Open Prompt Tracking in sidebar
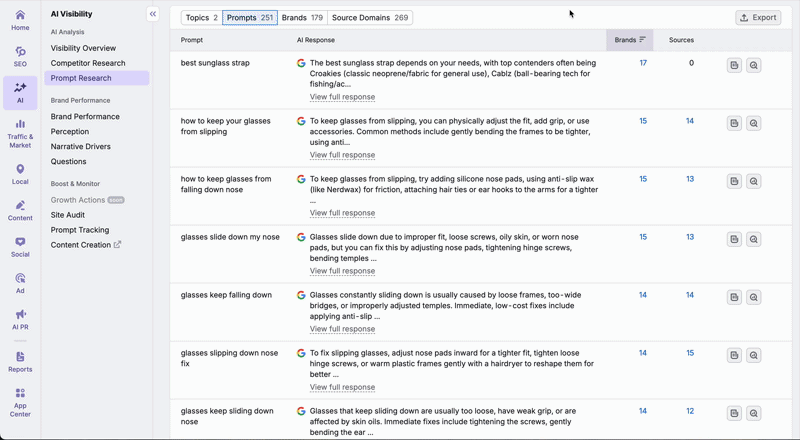 (x=80, y=230)
